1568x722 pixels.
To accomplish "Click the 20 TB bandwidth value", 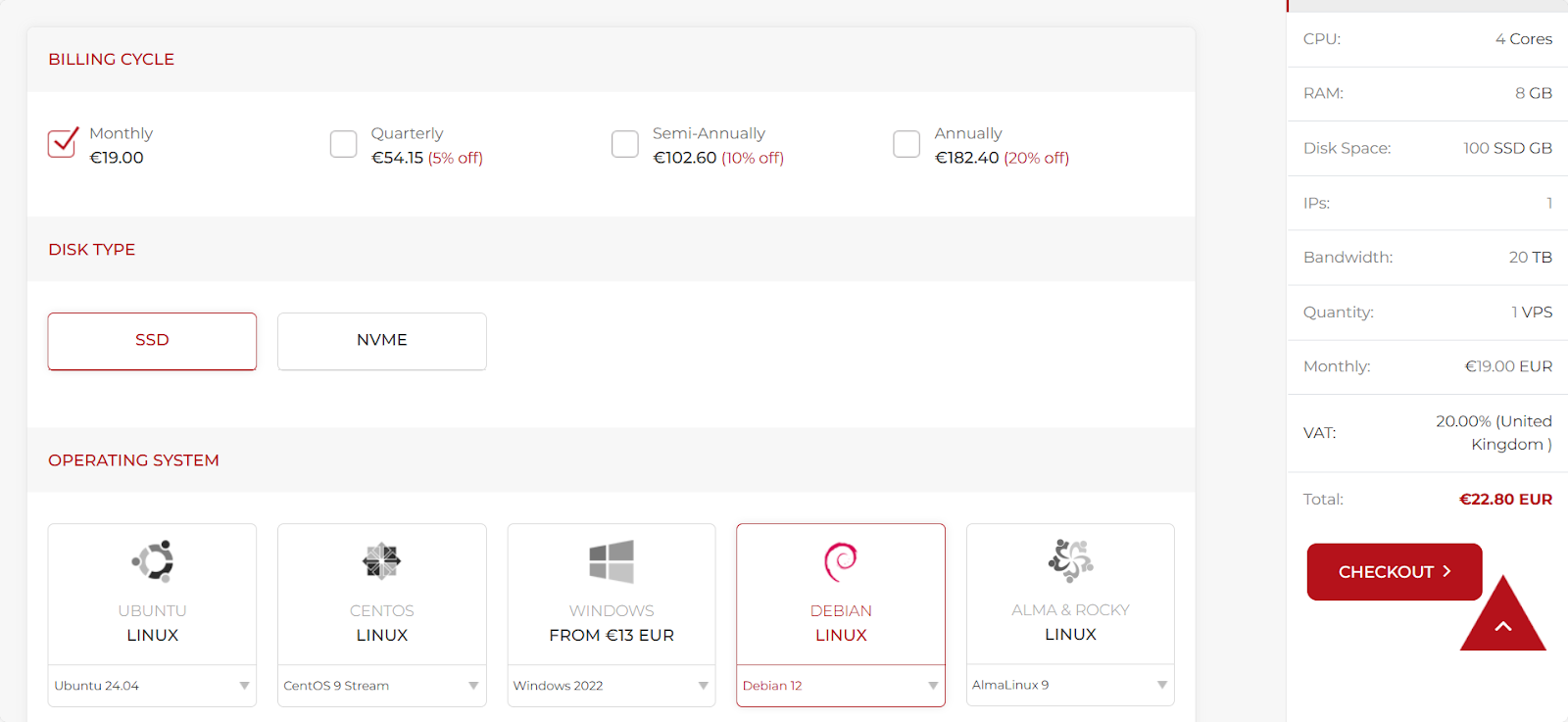I will [x=1531, y=258].
